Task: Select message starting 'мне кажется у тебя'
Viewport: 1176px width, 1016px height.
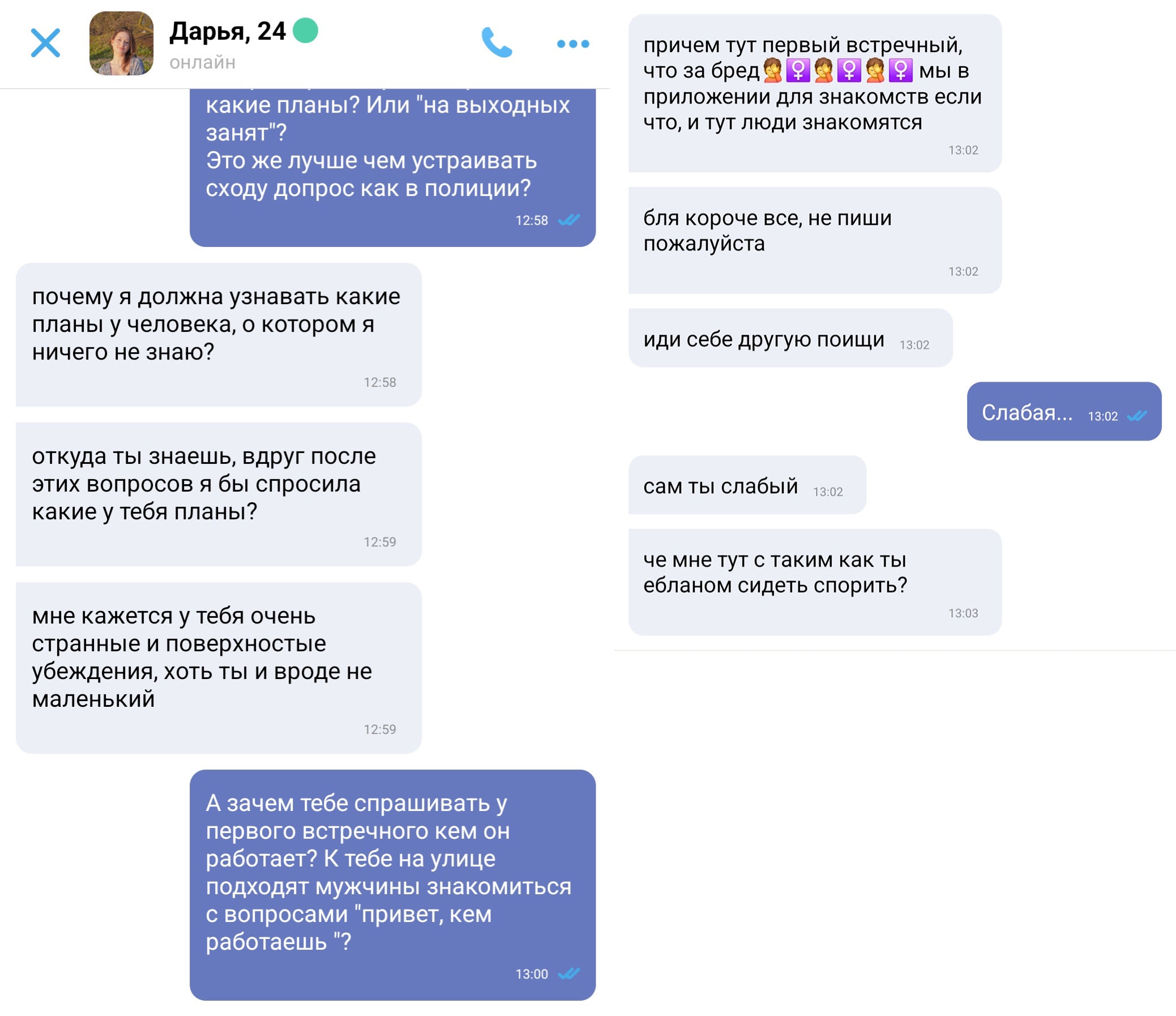Action: point(219,668)
